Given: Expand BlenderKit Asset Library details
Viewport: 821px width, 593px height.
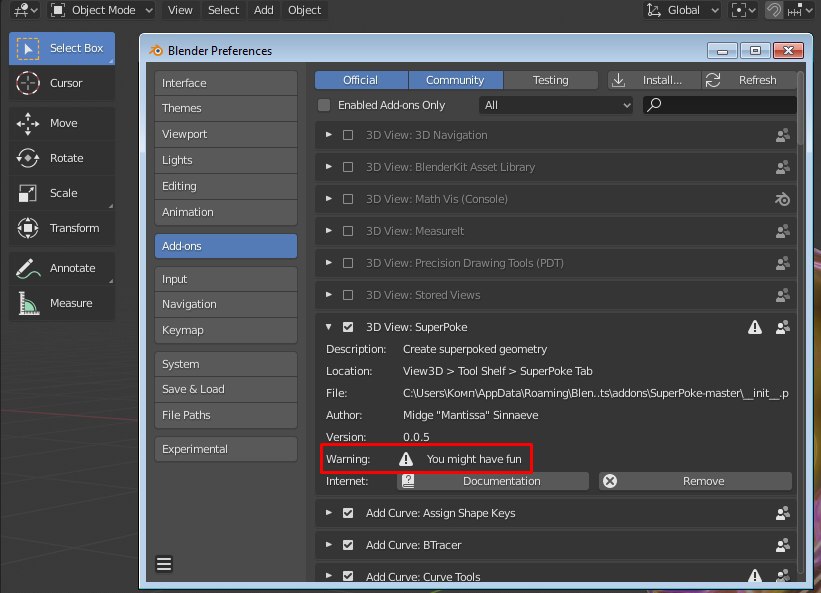Looking at the screenshot, I should (x=328, y=167).
